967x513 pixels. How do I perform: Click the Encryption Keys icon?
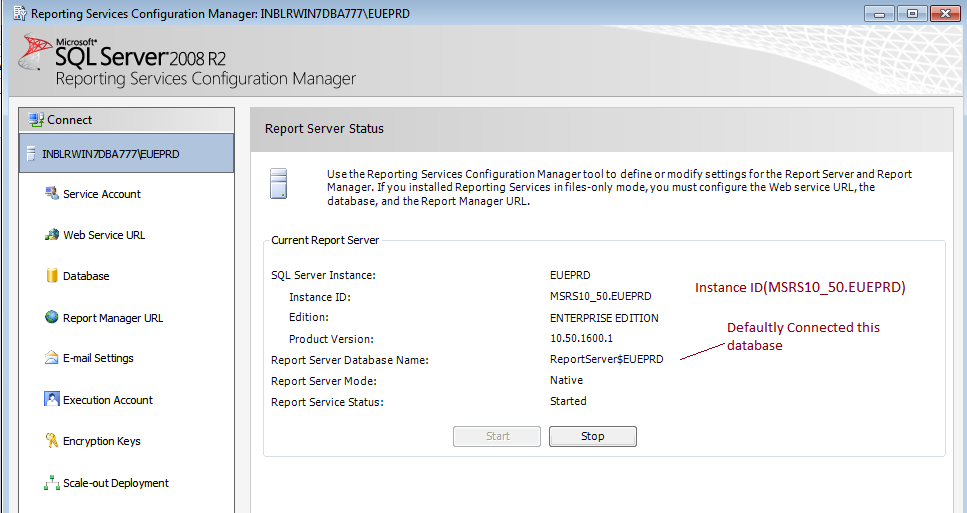[52, 440]
